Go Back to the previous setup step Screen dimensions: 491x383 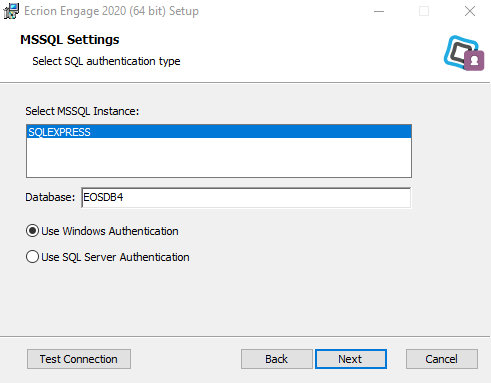277,359
